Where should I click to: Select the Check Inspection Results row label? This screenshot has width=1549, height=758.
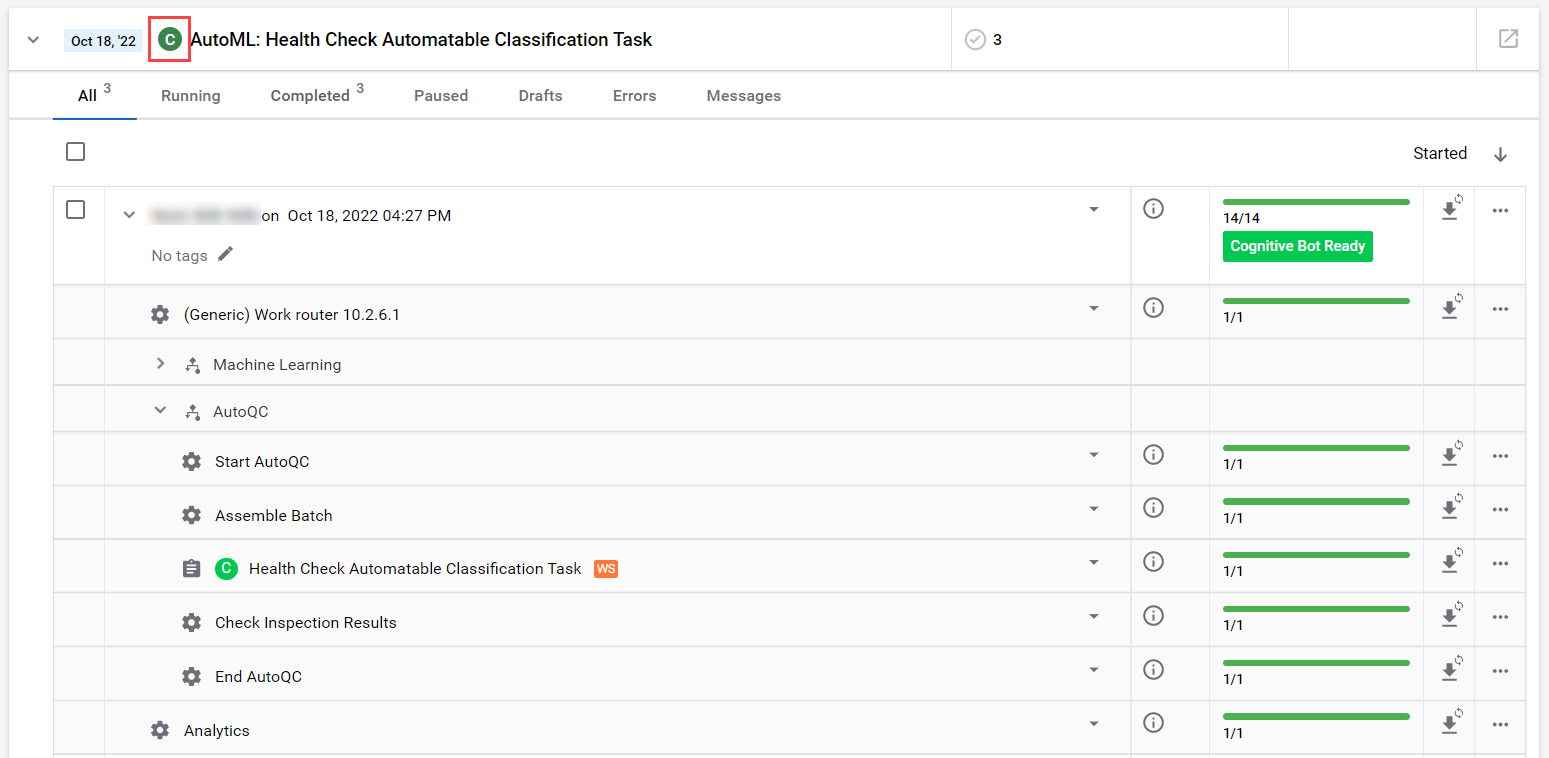[x=306, y=622]
